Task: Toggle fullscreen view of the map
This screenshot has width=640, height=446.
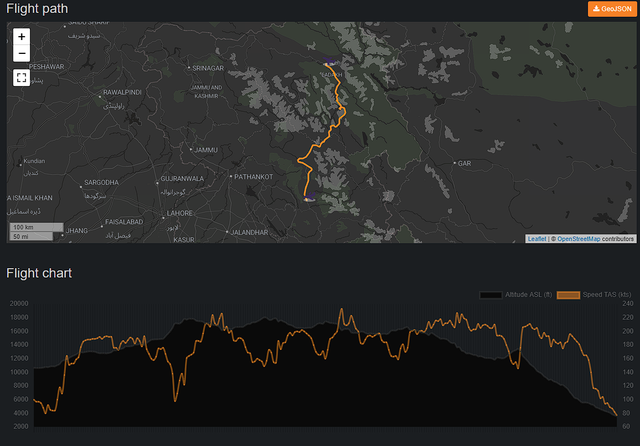Action: 22,77
